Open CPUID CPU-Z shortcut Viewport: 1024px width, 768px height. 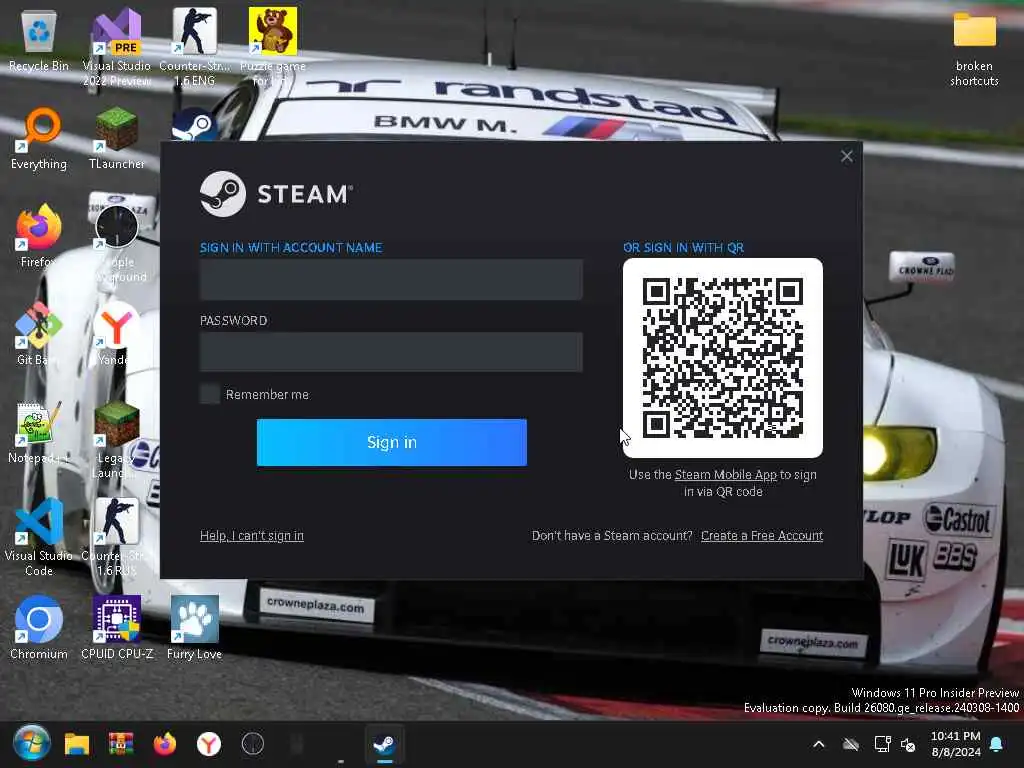pos(116,627)
